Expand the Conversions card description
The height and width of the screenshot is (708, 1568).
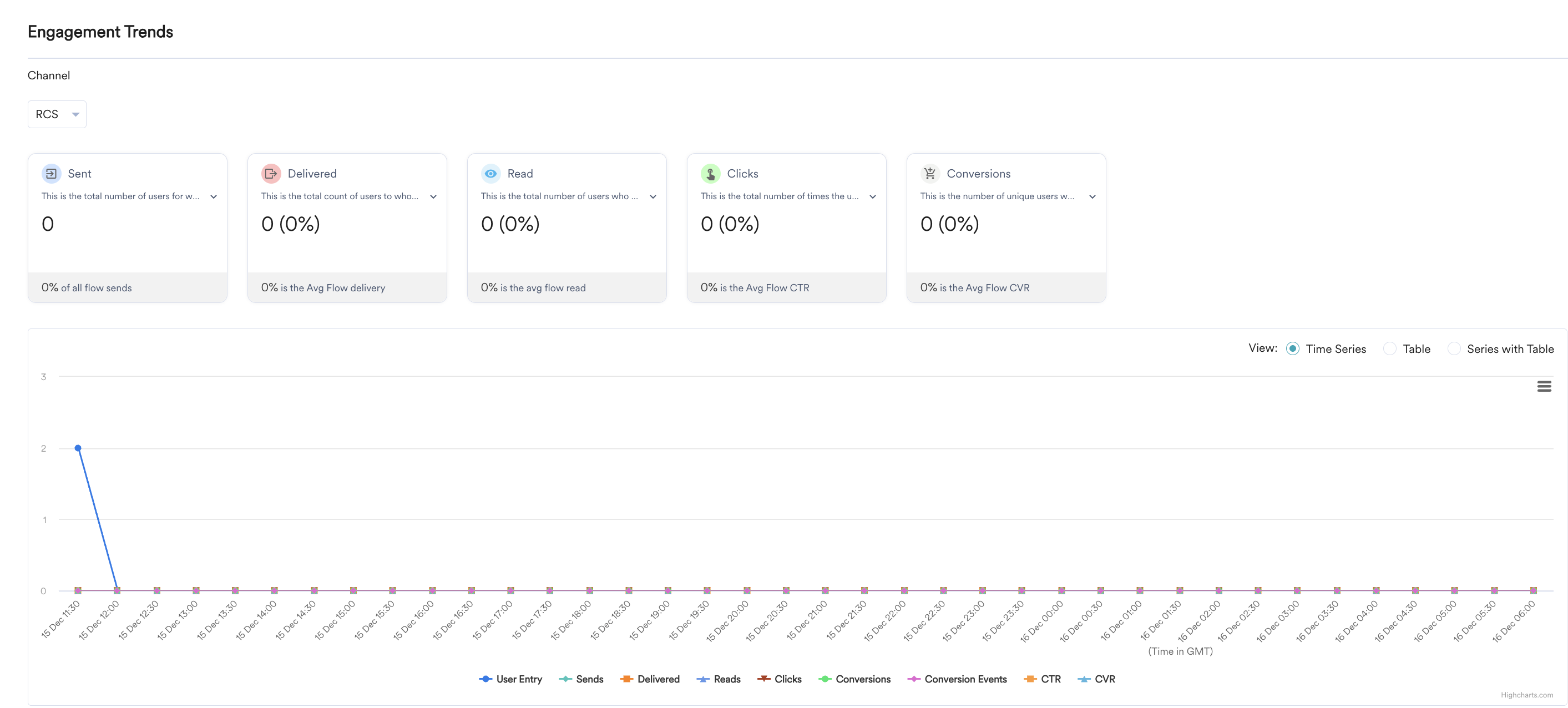[1092, 196]
